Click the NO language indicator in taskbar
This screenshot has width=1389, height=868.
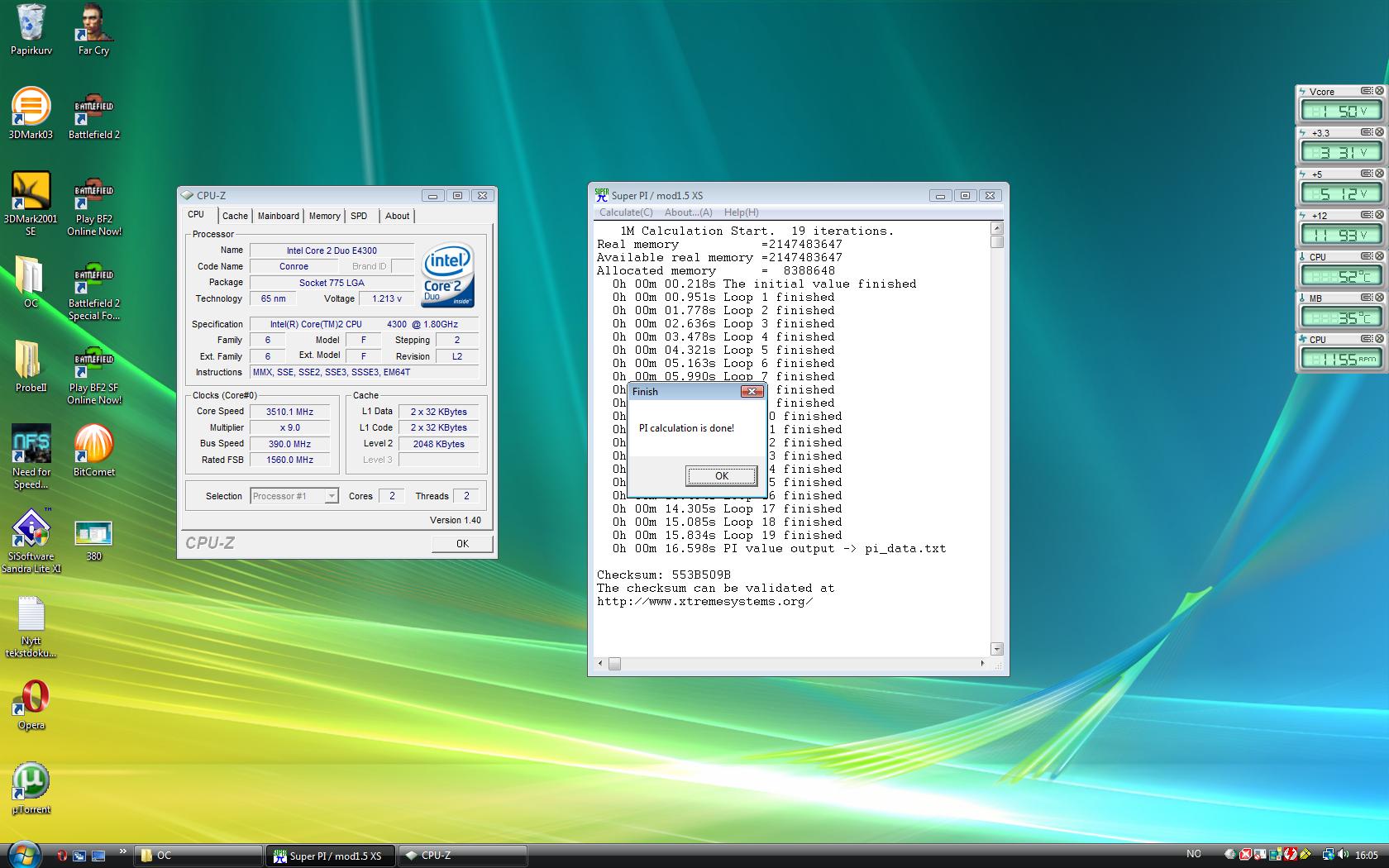[x=1193, y=854]
